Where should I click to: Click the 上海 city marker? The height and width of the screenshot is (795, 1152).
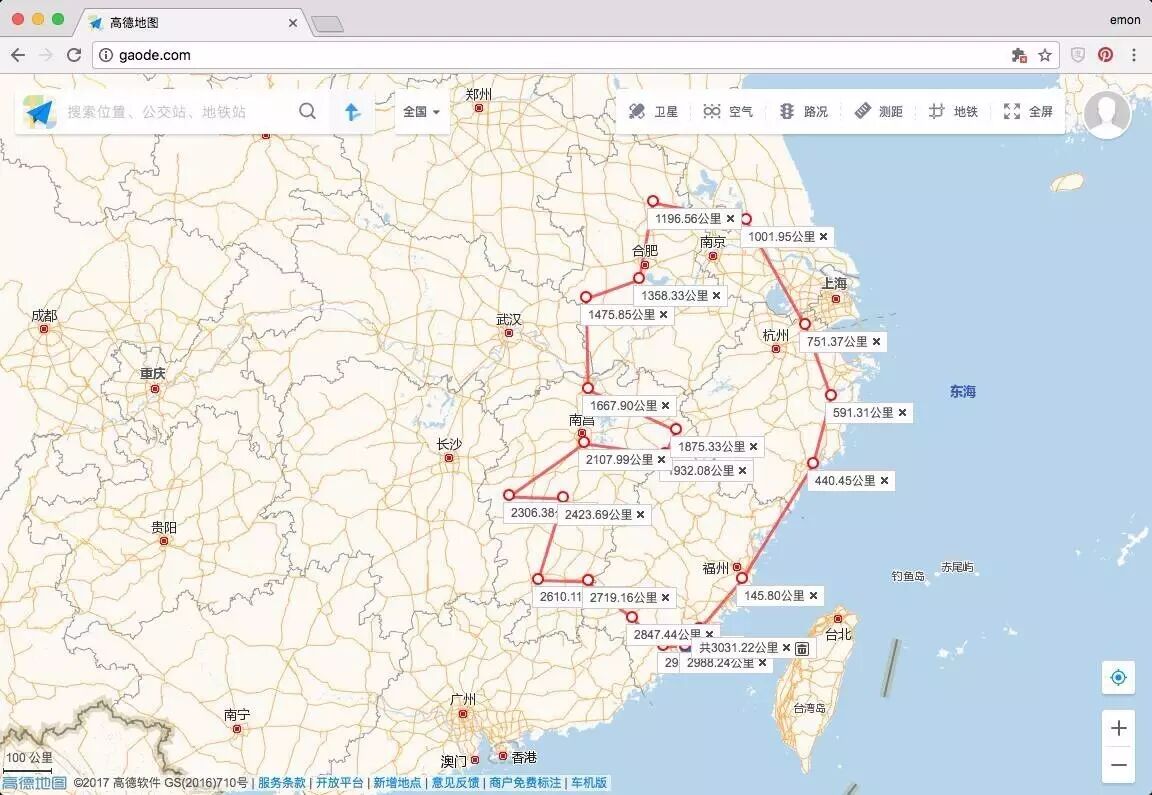point(835,298)
